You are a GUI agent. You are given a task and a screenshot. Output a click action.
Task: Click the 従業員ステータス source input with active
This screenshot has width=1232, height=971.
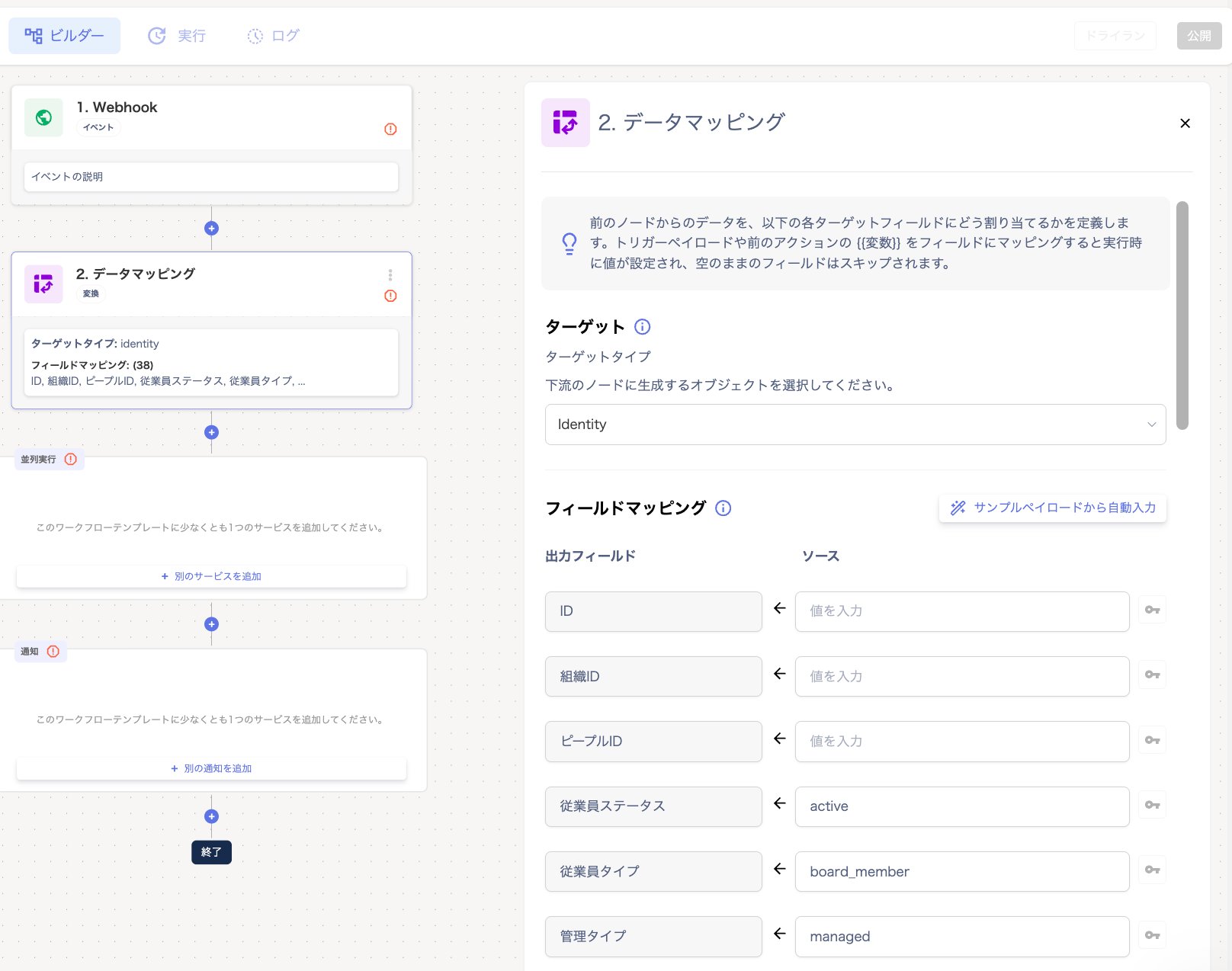(x=962, y=806)
